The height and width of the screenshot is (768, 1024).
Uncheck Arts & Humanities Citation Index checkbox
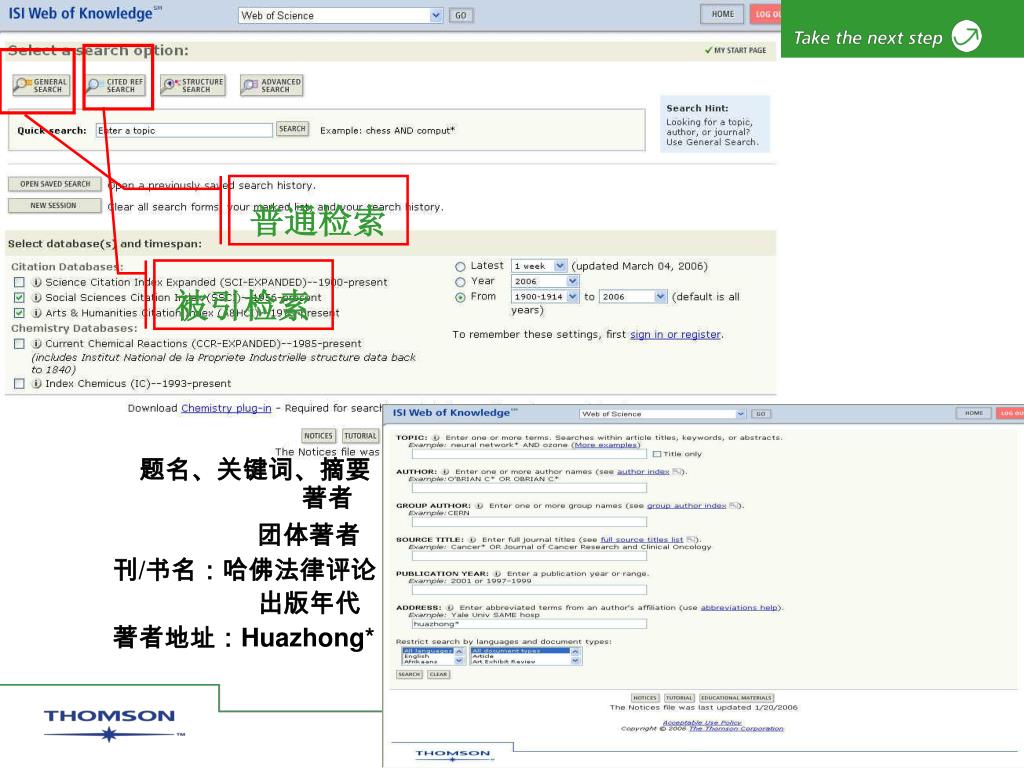(19, 313)
